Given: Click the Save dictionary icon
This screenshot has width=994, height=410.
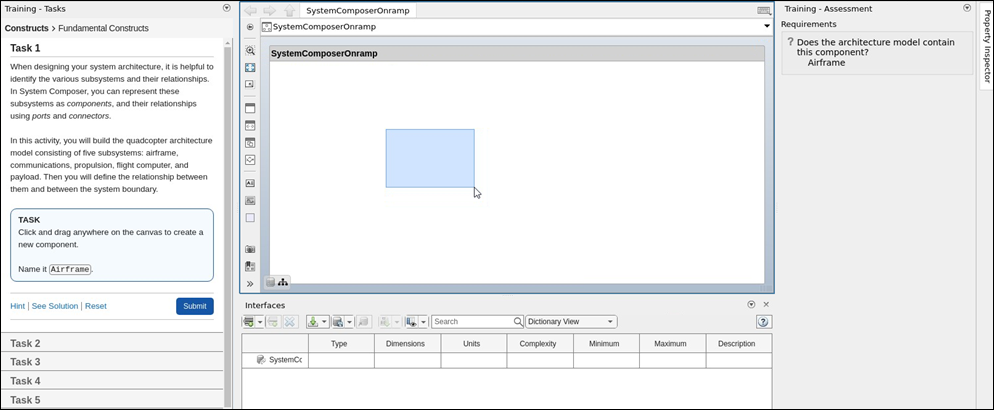Looking at the screenshot, I should point(338,322).
